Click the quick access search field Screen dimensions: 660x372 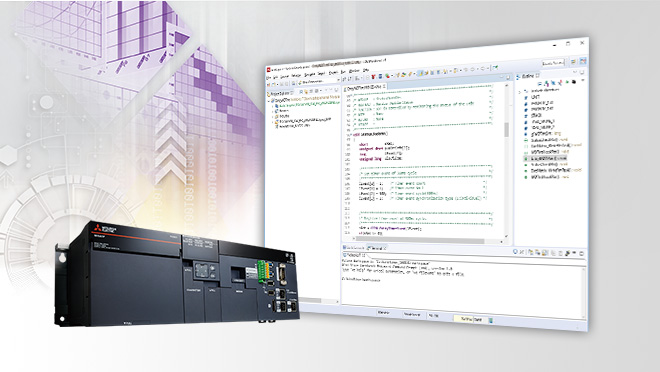(553, 63)
